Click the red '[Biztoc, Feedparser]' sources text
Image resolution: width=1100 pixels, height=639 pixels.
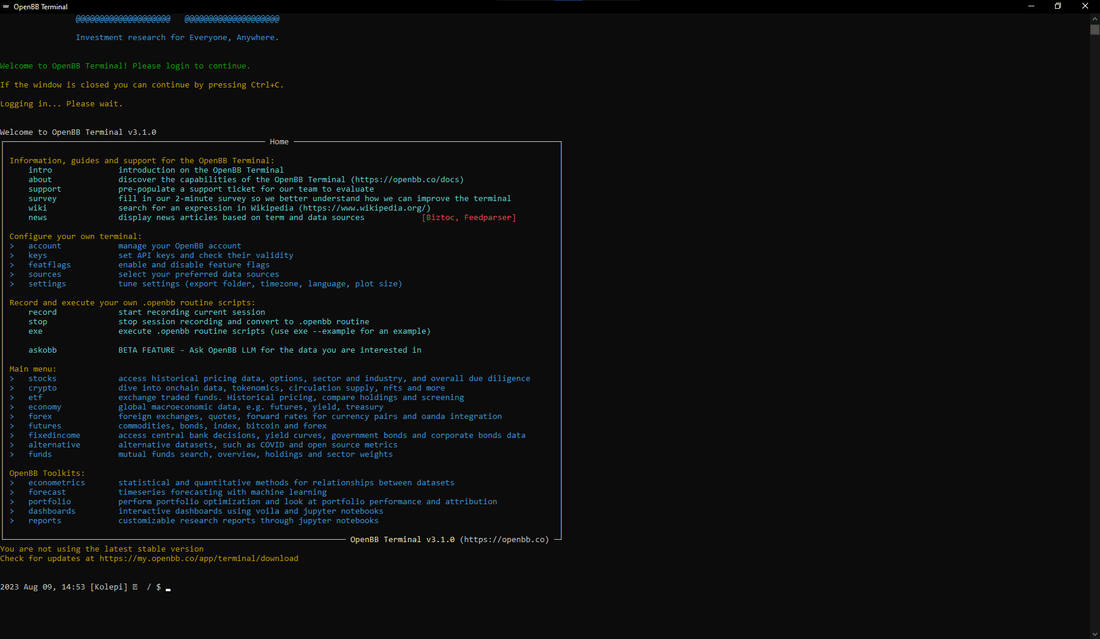(469, 217)
